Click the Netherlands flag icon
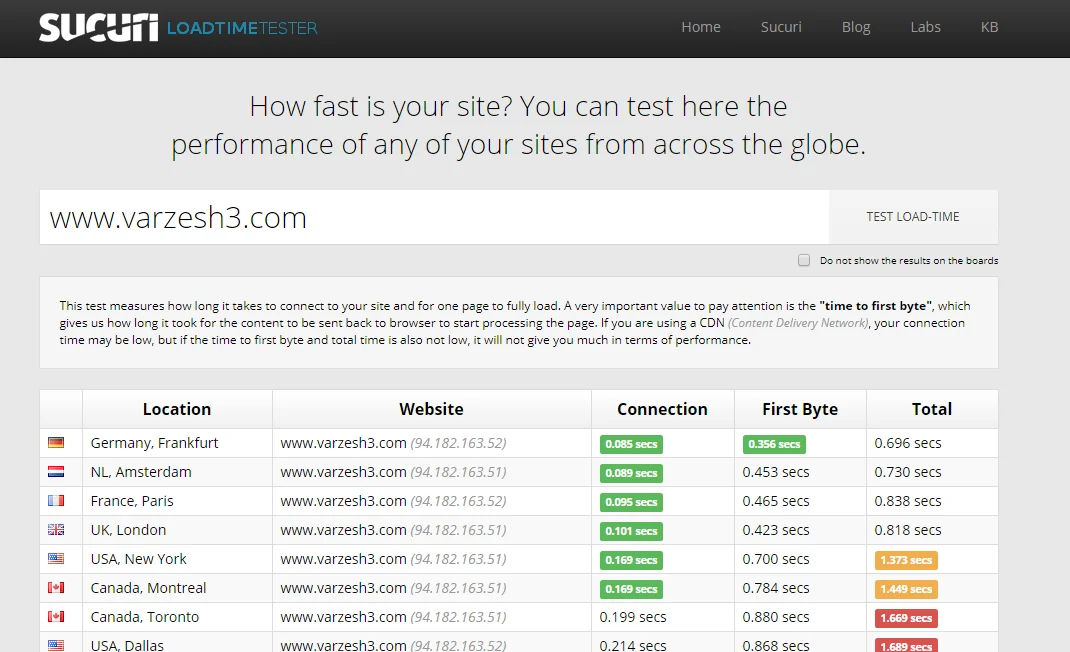Screen dimensions: 1070x652 point(56,472)
